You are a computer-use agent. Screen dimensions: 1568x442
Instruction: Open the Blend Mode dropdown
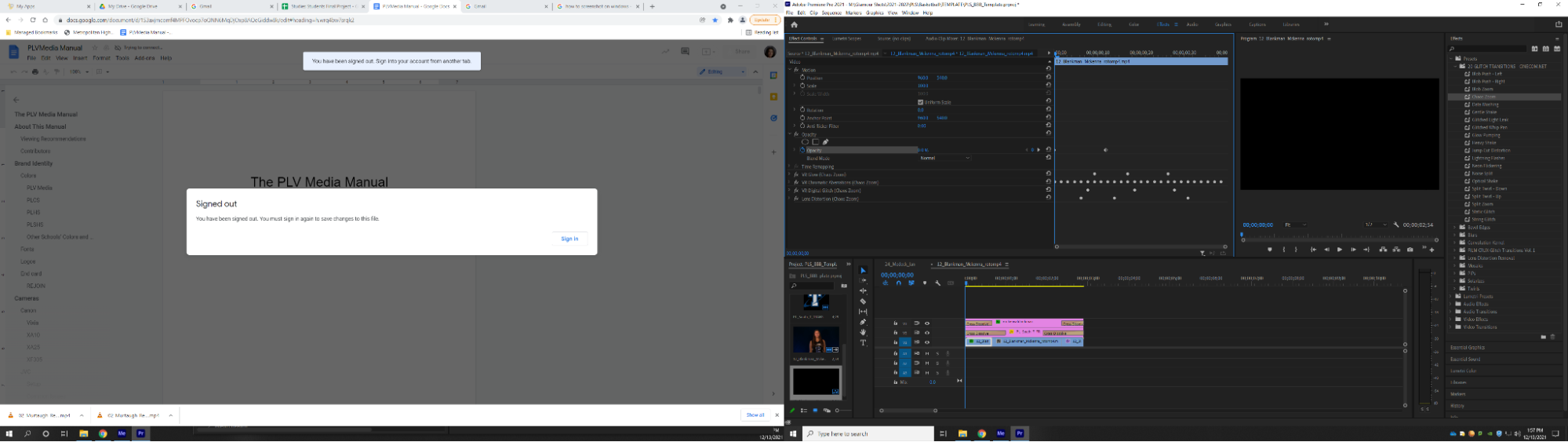click(944, 158)
